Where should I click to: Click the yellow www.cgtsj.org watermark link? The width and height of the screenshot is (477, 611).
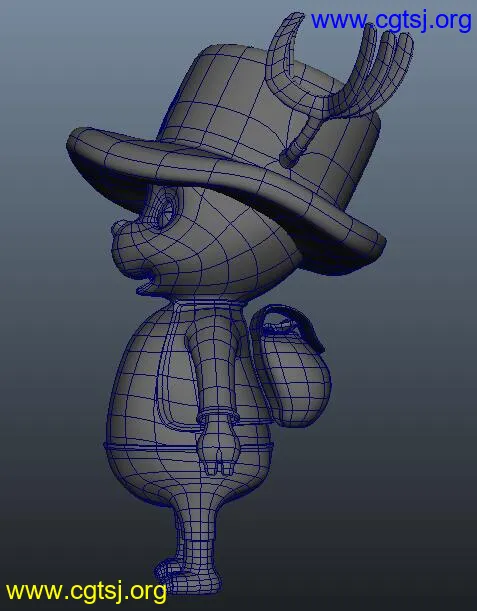86,591
